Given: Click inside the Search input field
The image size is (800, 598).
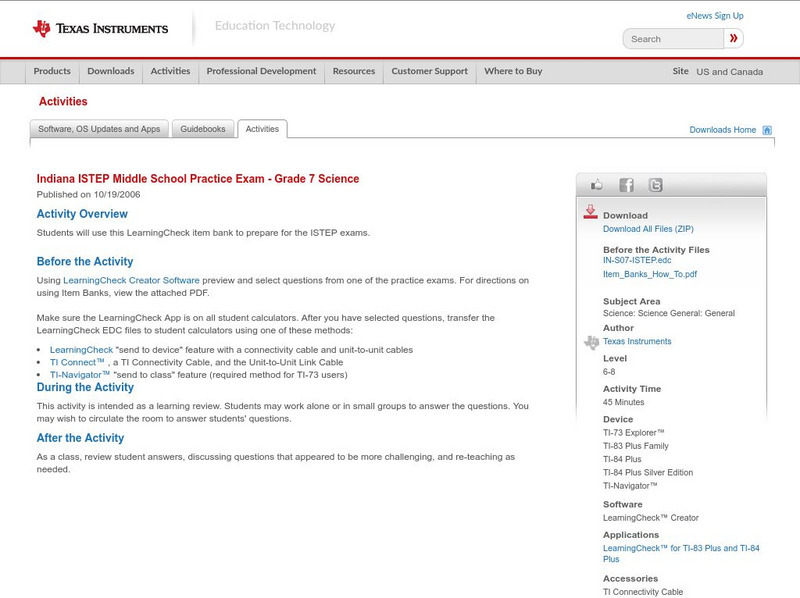Looking at the screenshot, I should 670,38.
